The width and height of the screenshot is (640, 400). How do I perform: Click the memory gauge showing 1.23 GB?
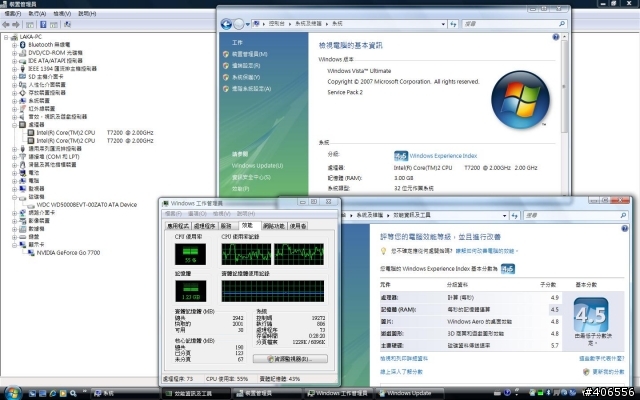[191, 291]
